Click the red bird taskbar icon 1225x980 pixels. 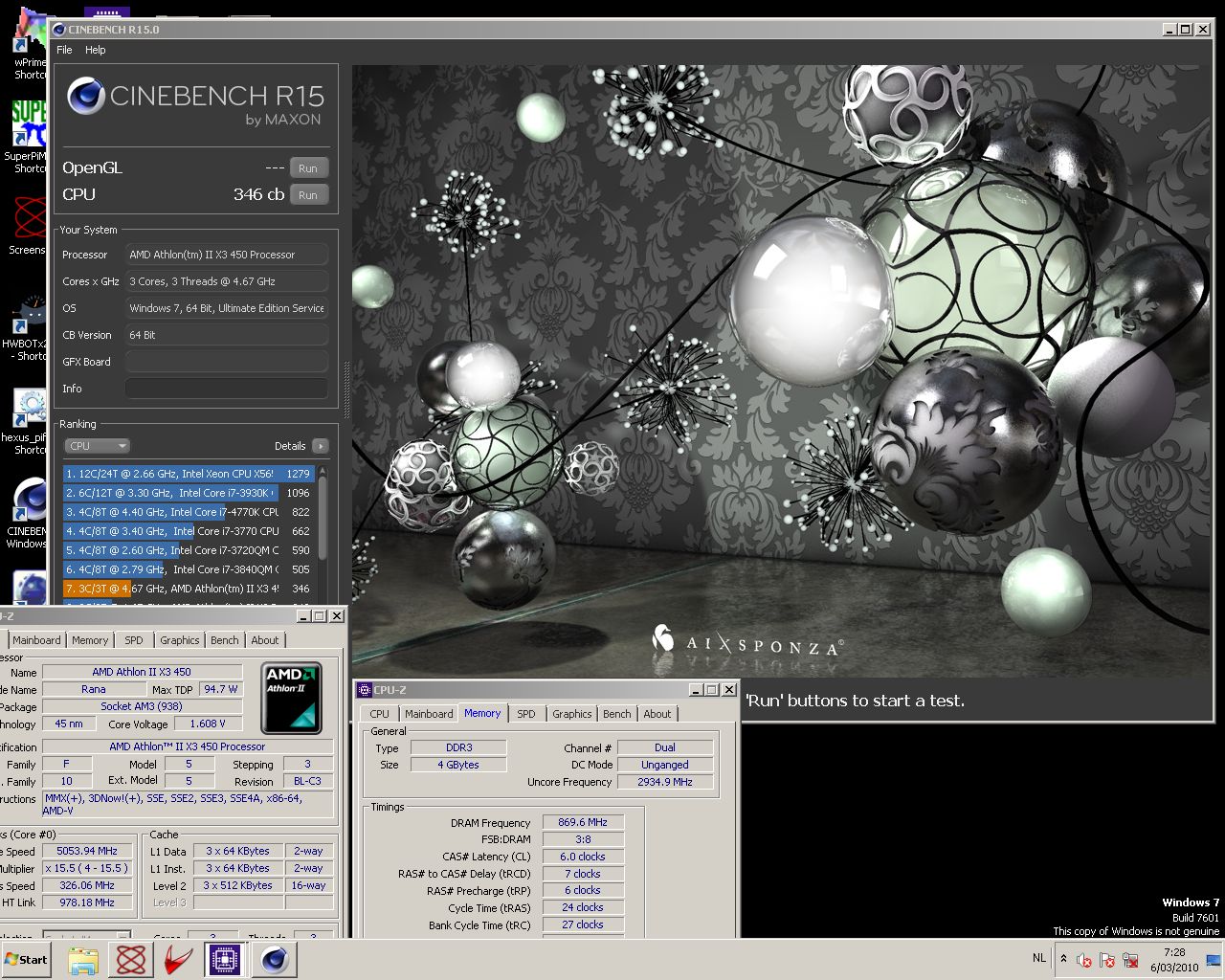(178, 960)
